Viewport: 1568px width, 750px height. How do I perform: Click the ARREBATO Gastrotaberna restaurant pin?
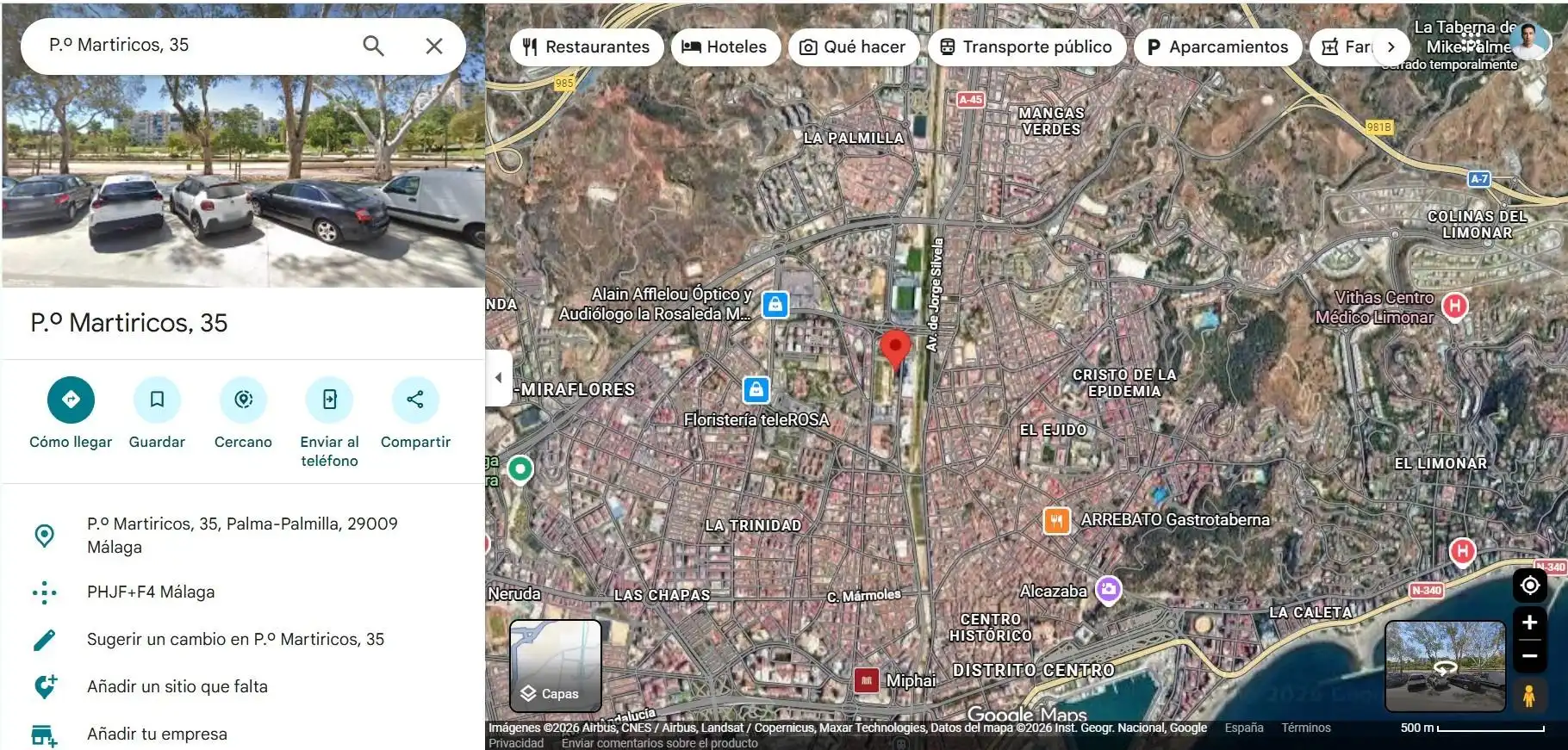click(1056, 520)
